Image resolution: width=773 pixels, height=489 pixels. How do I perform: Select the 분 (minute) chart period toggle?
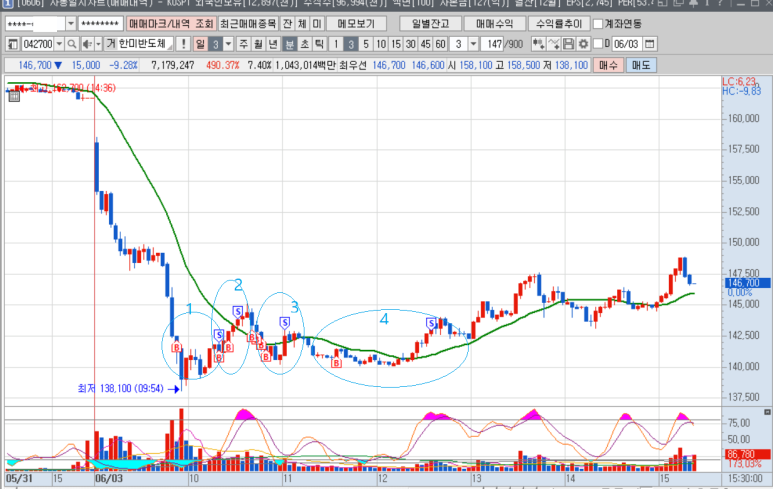(x=289, y=44)
